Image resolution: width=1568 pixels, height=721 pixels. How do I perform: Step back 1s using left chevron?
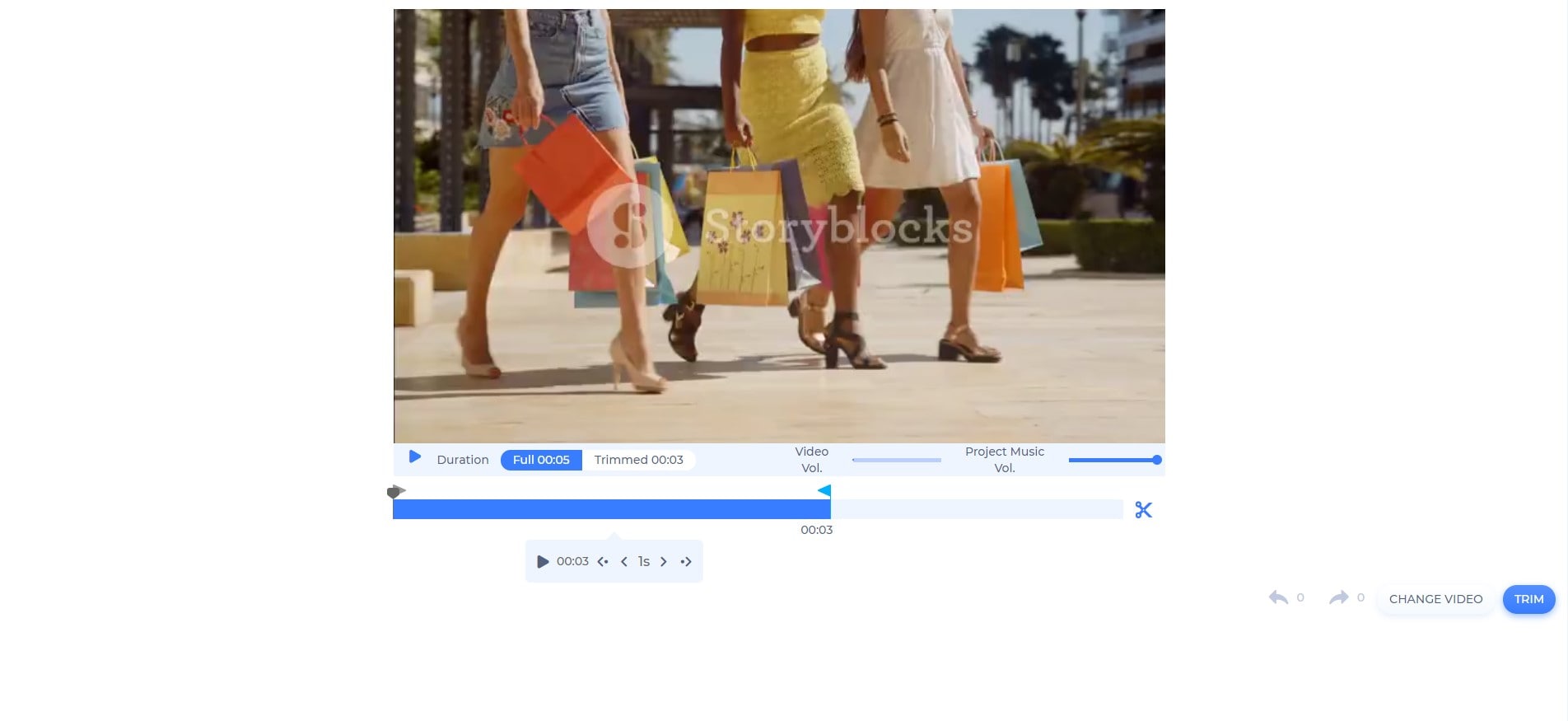(x=624, y=562)
